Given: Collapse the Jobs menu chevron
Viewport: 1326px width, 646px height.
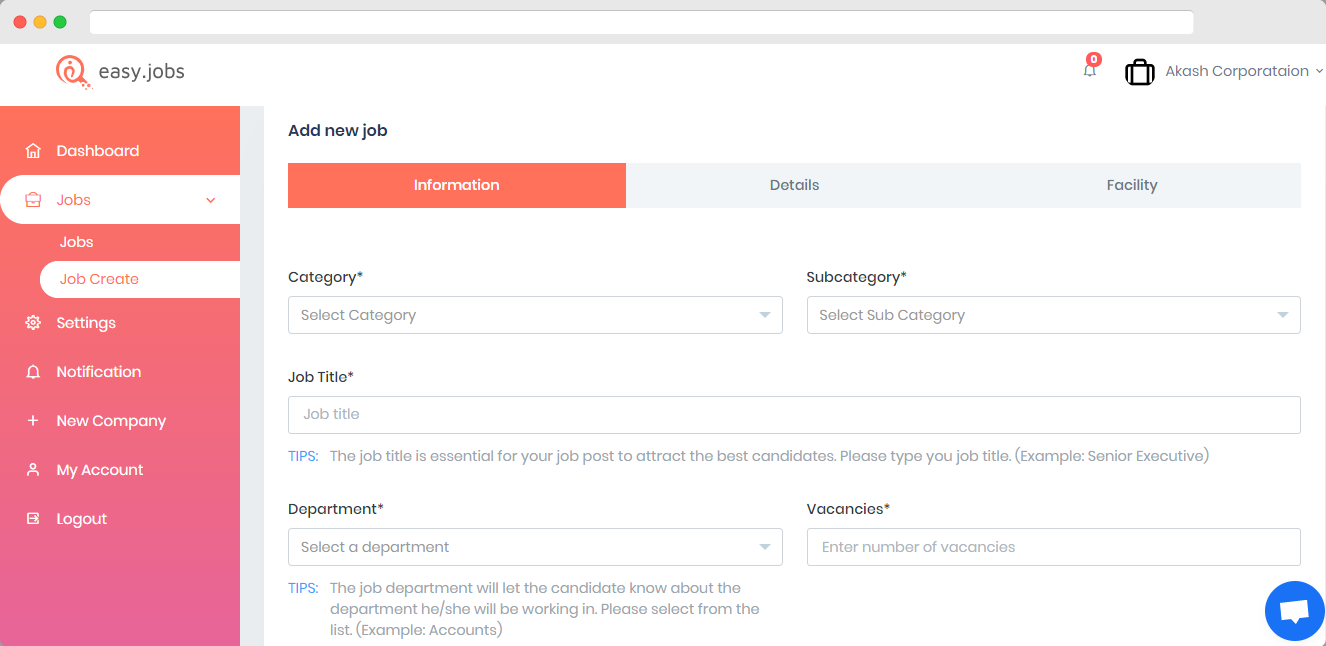Looking at the screenshot, I should coord(210,200).
